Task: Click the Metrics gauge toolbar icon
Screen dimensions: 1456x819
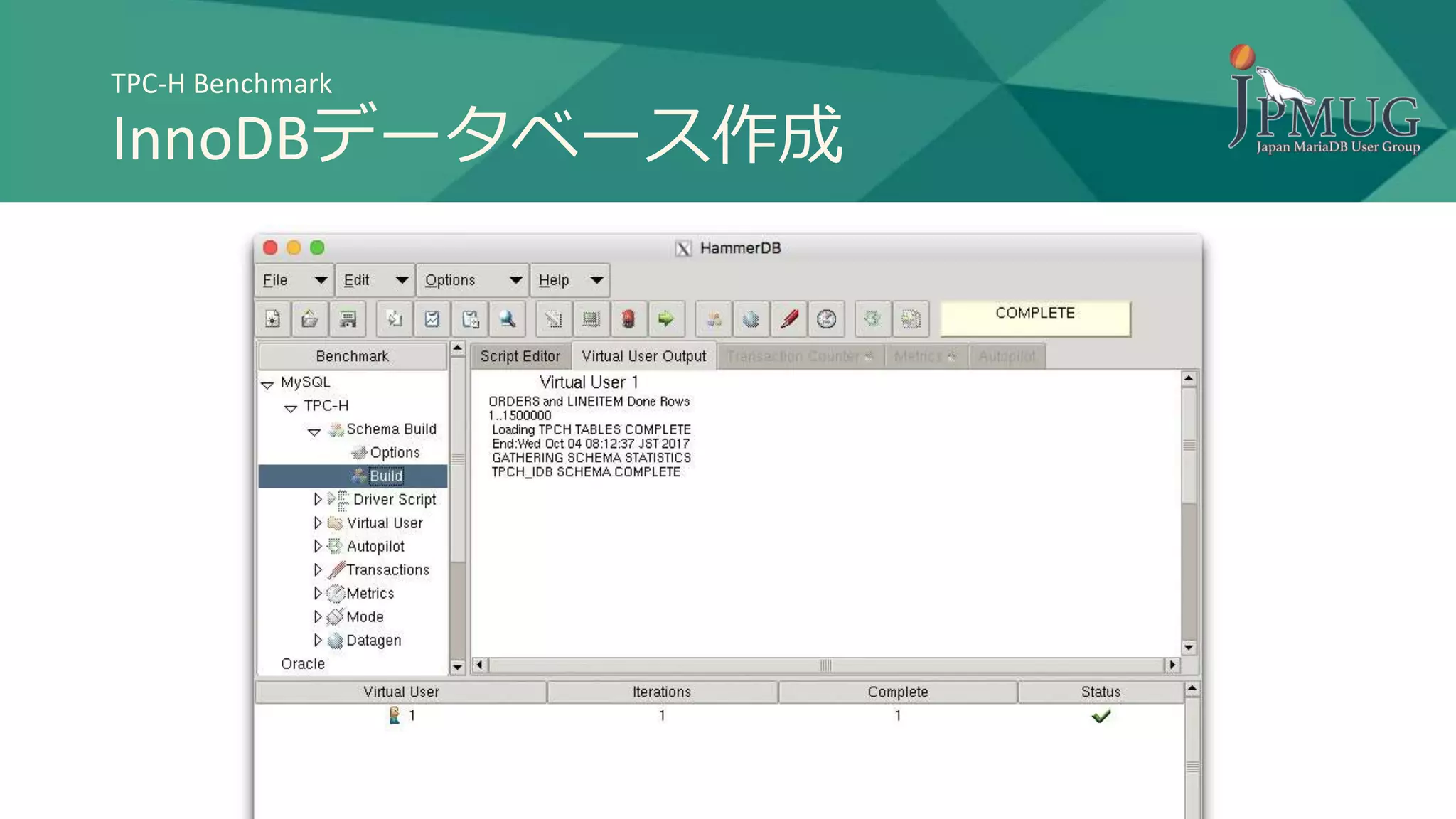Action: pyautogui.click(x=826, y=319)
